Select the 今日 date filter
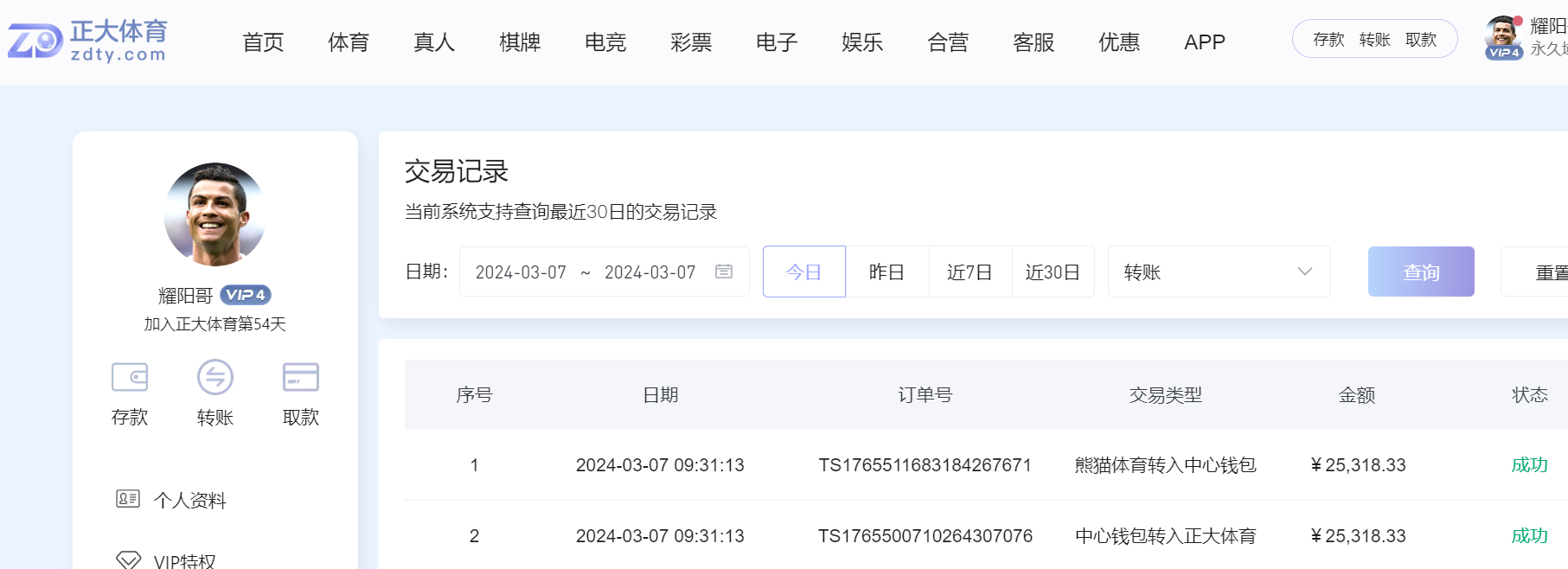Viewport: 1568px width, 569px height. 803,272
